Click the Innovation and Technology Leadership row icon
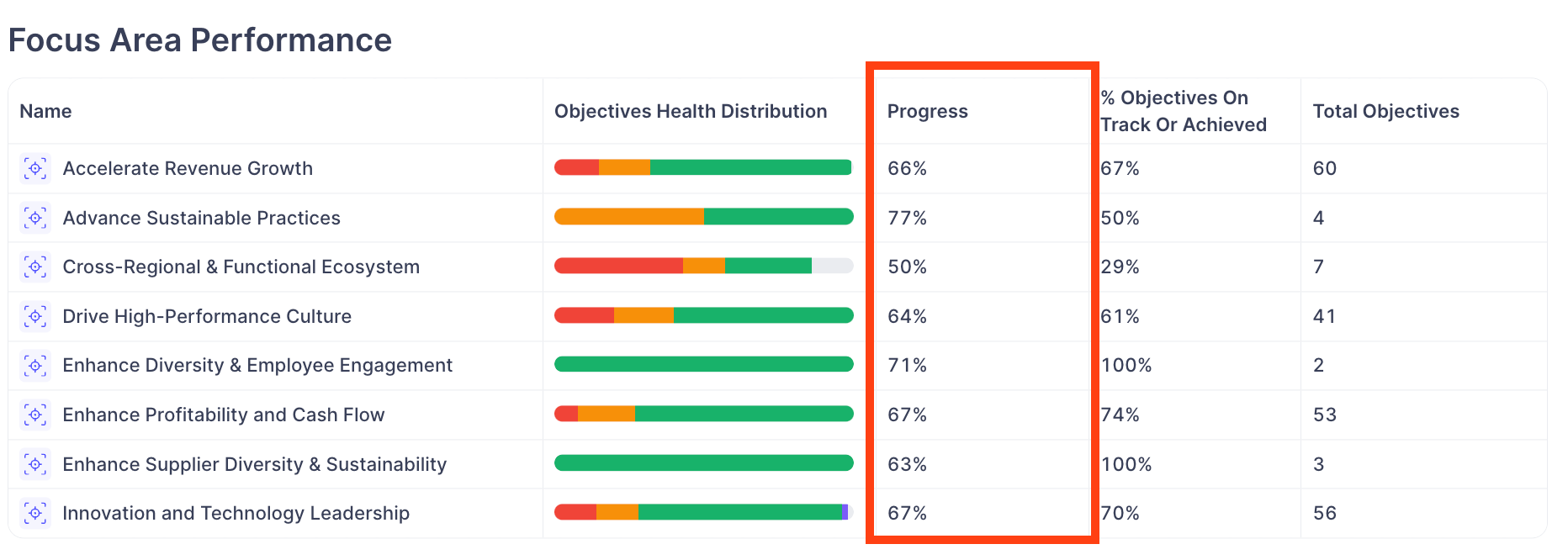The image size is (1568, 560). click(x=35, y=513)
